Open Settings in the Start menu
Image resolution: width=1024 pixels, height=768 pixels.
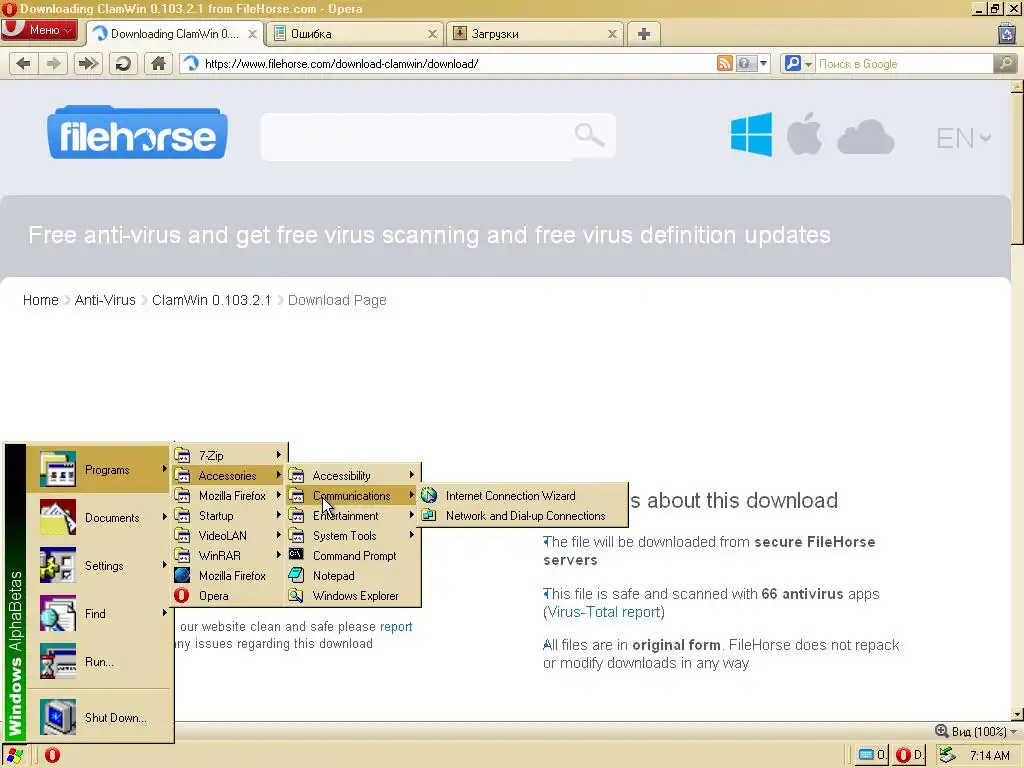(98, 566)
